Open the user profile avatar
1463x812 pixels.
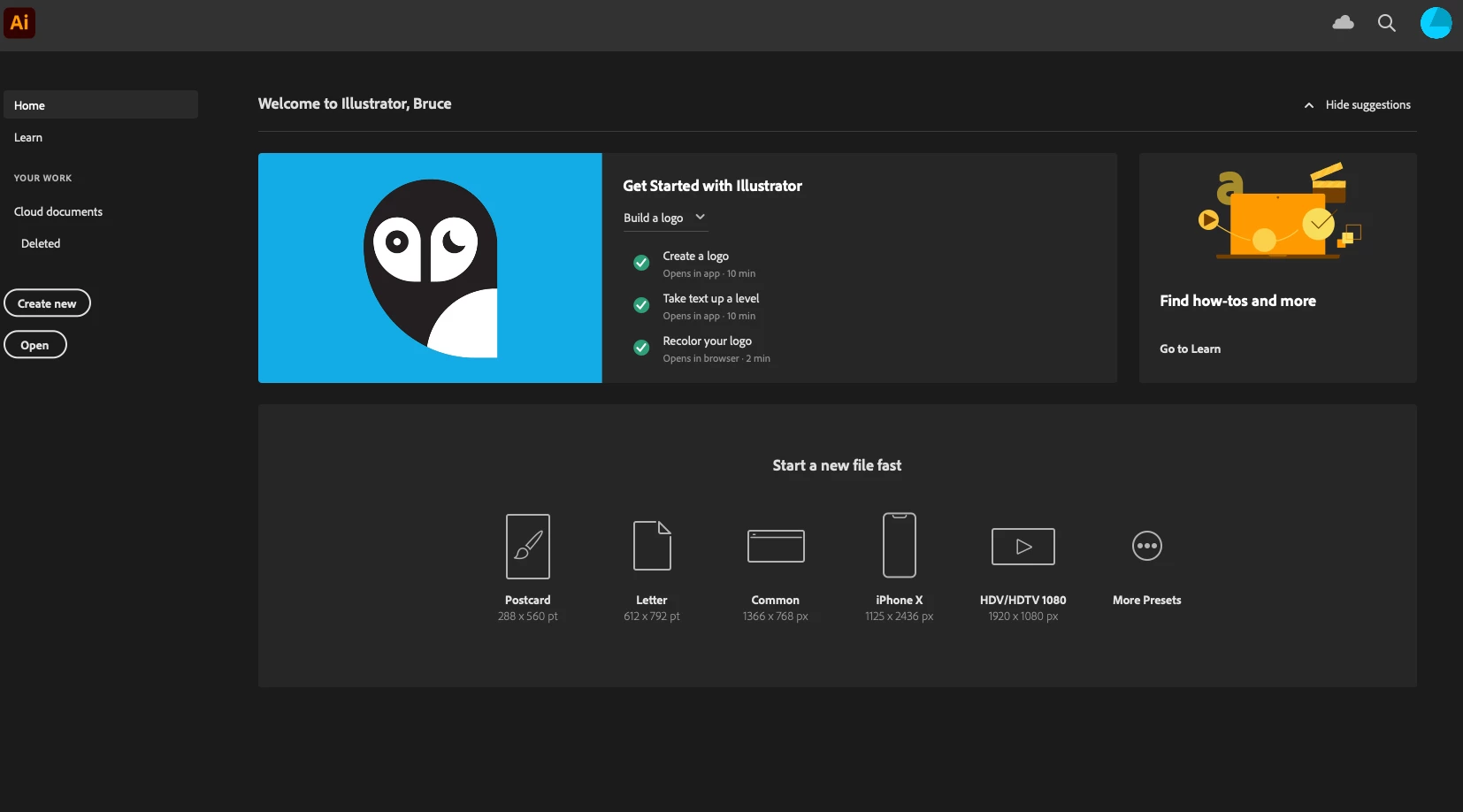click(1436, 23)
